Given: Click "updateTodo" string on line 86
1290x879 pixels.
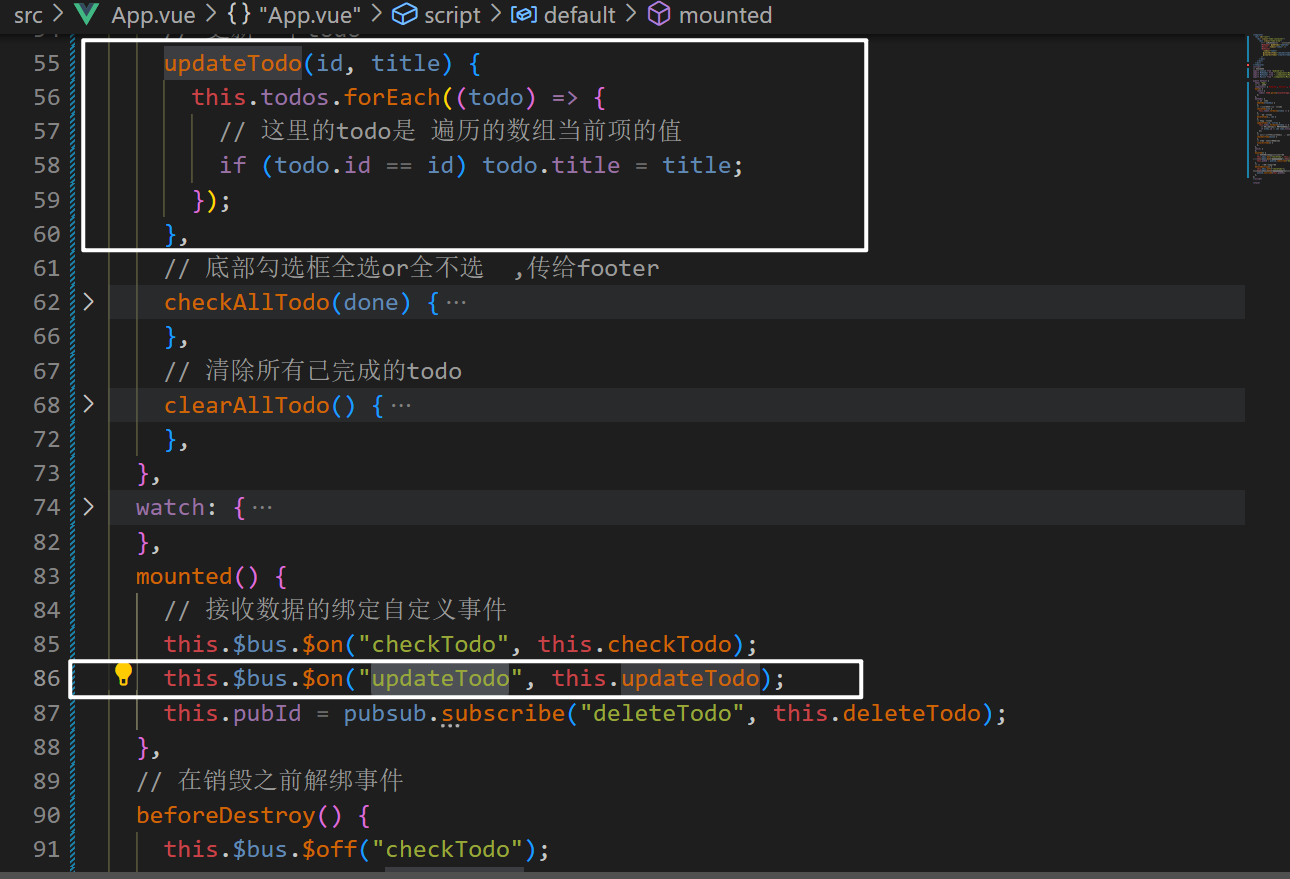Looking at the screenshot, I should coord(441,679).
